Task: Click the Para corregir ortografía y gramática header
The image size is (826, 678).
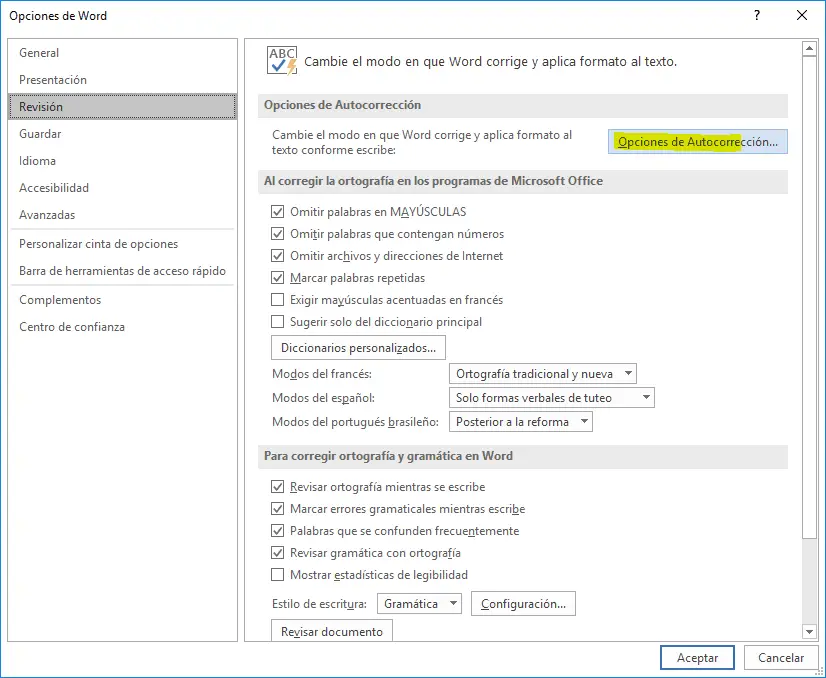Action: pos(523,456)
